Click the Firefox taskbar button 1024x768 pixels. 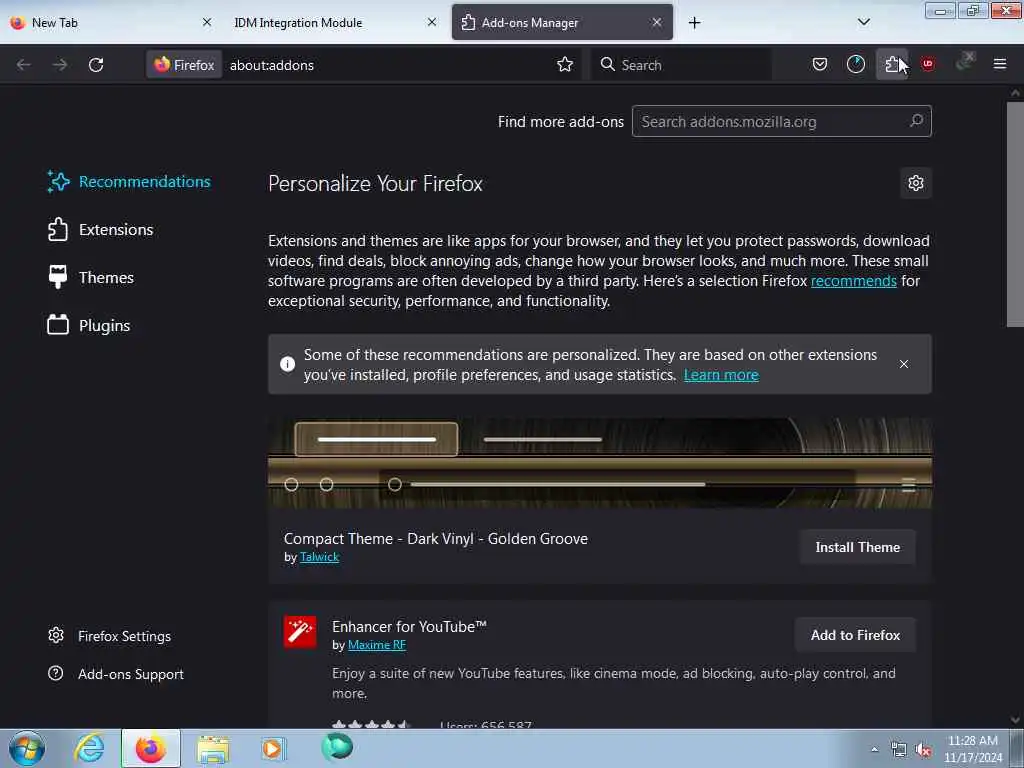[x=151, y=748]
